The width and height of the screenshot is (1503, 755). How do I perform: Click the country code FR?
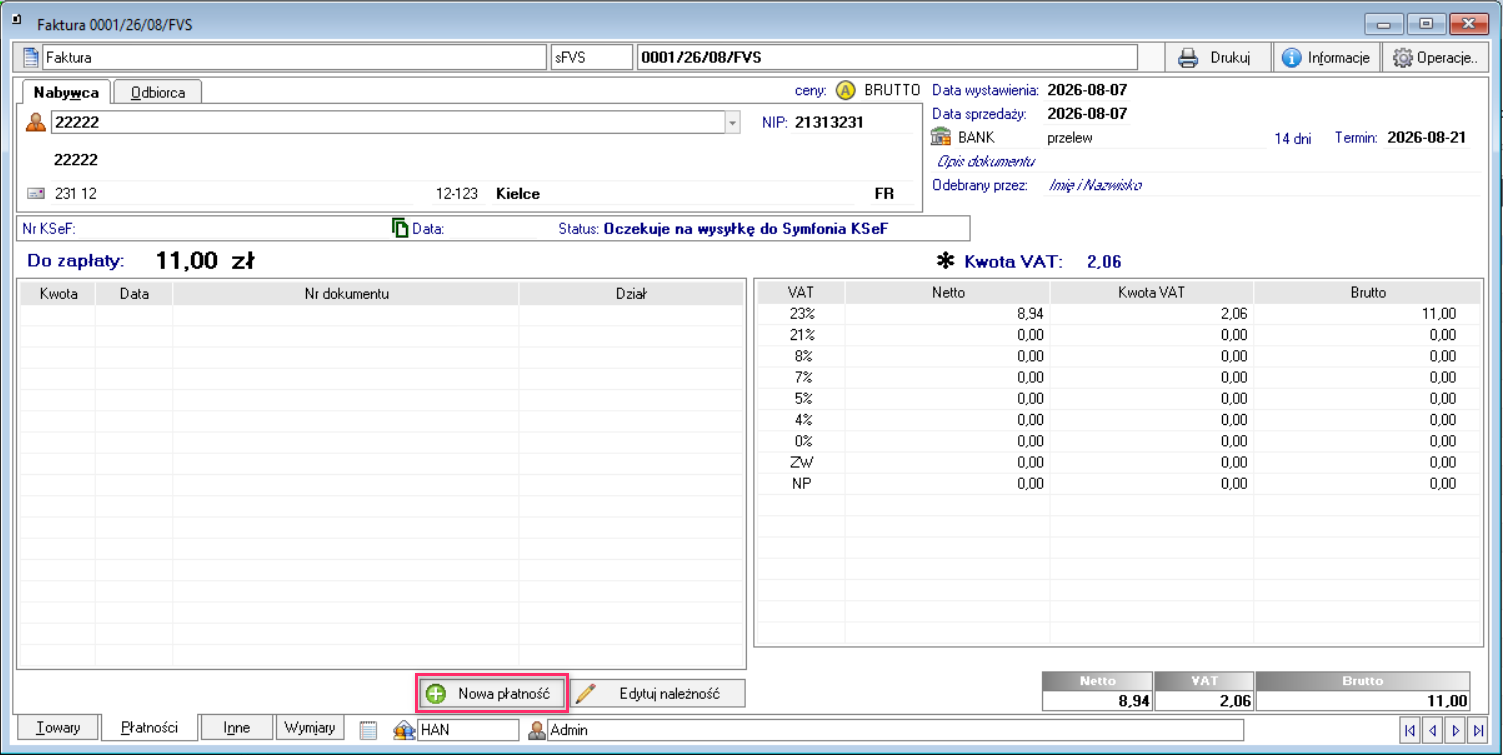coord(884,194)
